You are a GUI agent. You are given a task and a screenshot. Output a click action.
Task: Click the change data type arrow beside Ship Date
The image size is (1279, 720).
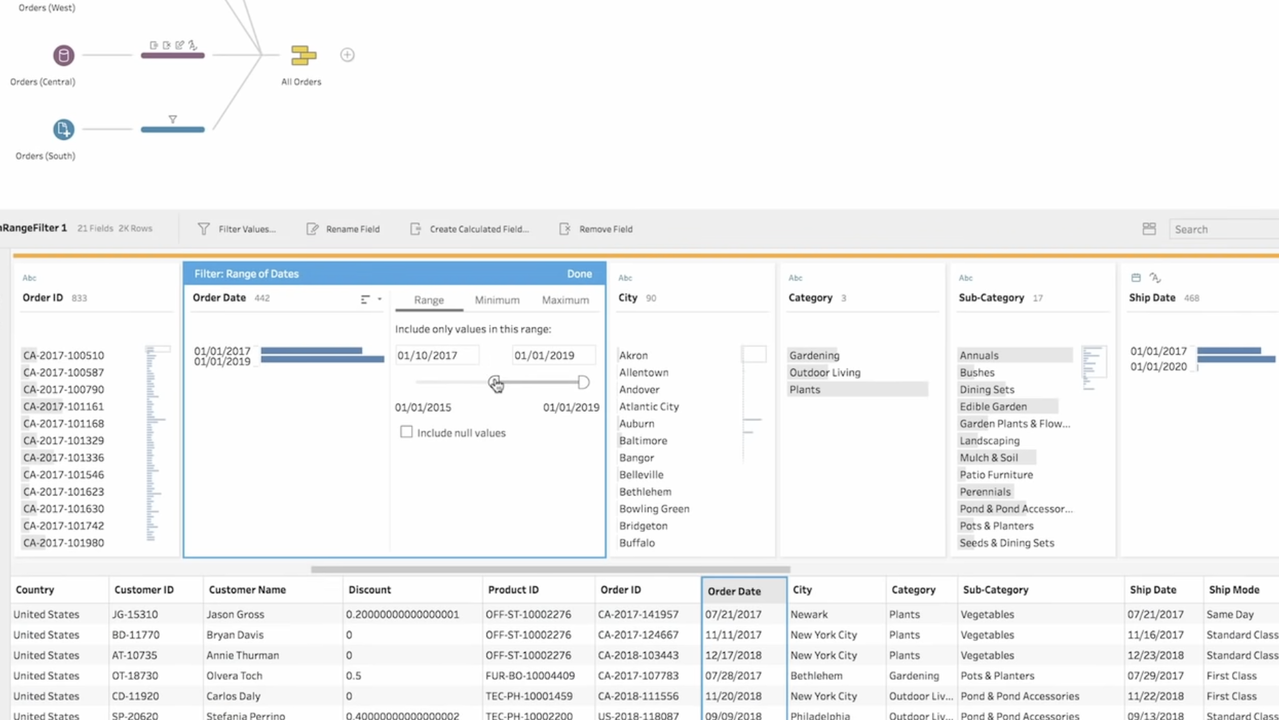pyautogui.click(x=1155, y=278)
